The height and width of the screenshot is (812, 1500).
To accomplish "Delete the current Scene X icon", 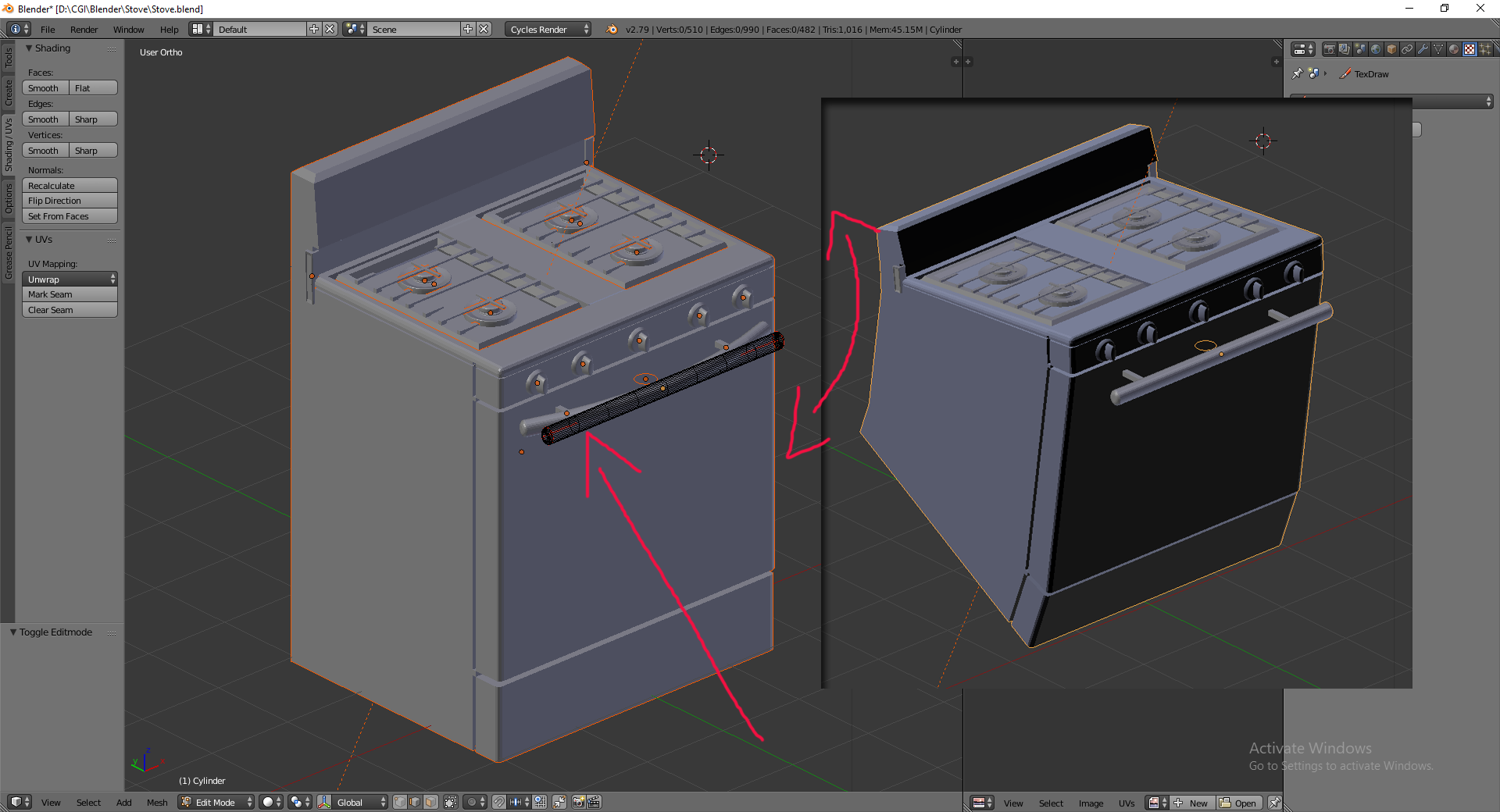I will pos(484,29).
